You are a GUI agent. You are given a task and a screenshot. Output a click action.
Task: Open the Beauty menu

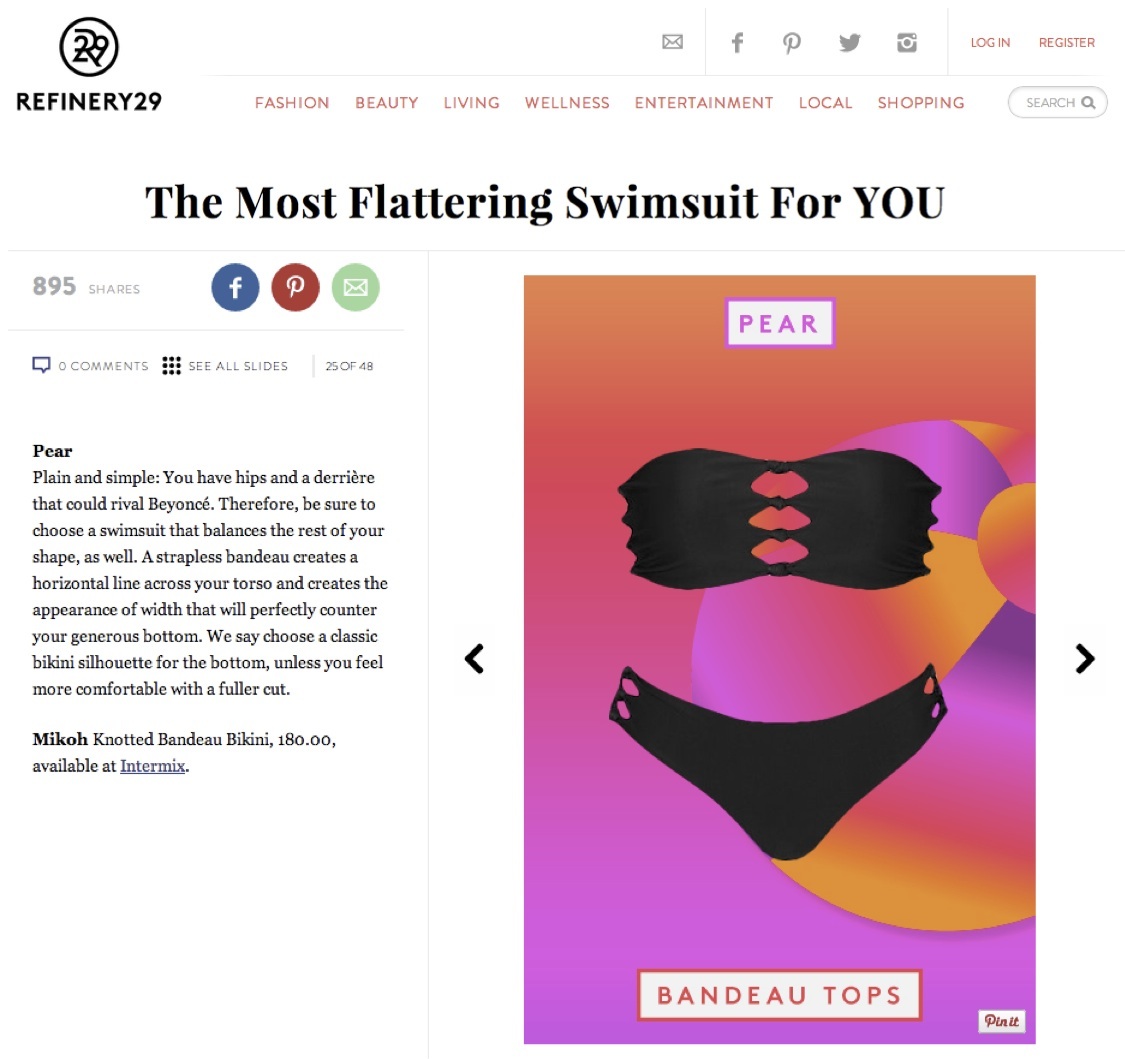click(387, 103)
